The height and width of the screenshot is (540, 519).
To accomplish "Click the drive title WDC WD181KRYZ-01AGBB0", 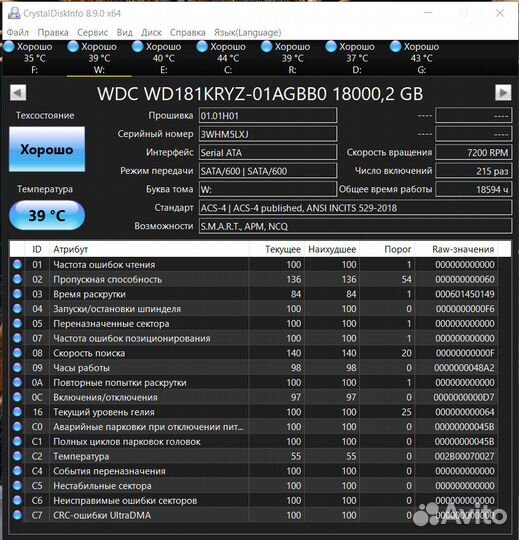I will pos(211,94).
